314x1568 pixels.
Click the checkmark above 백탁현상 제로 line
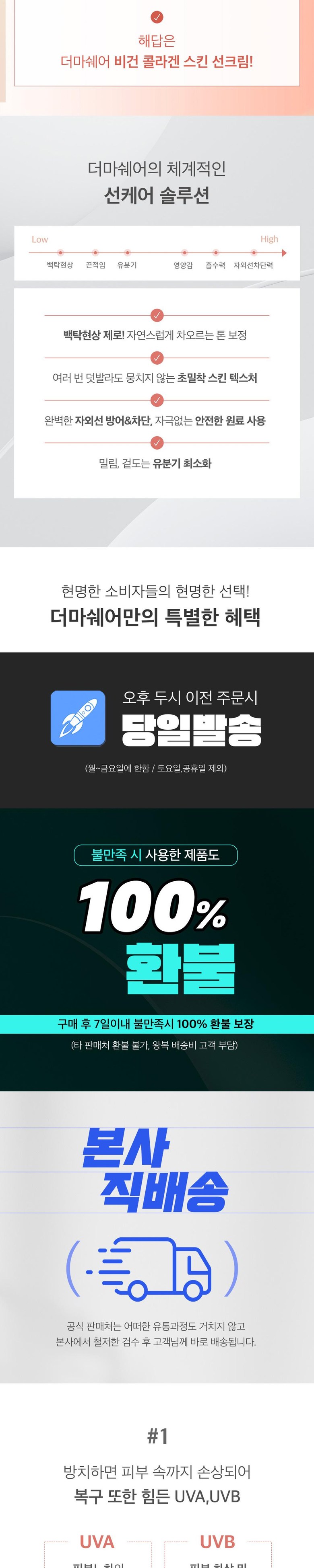[x=157, y=315]
